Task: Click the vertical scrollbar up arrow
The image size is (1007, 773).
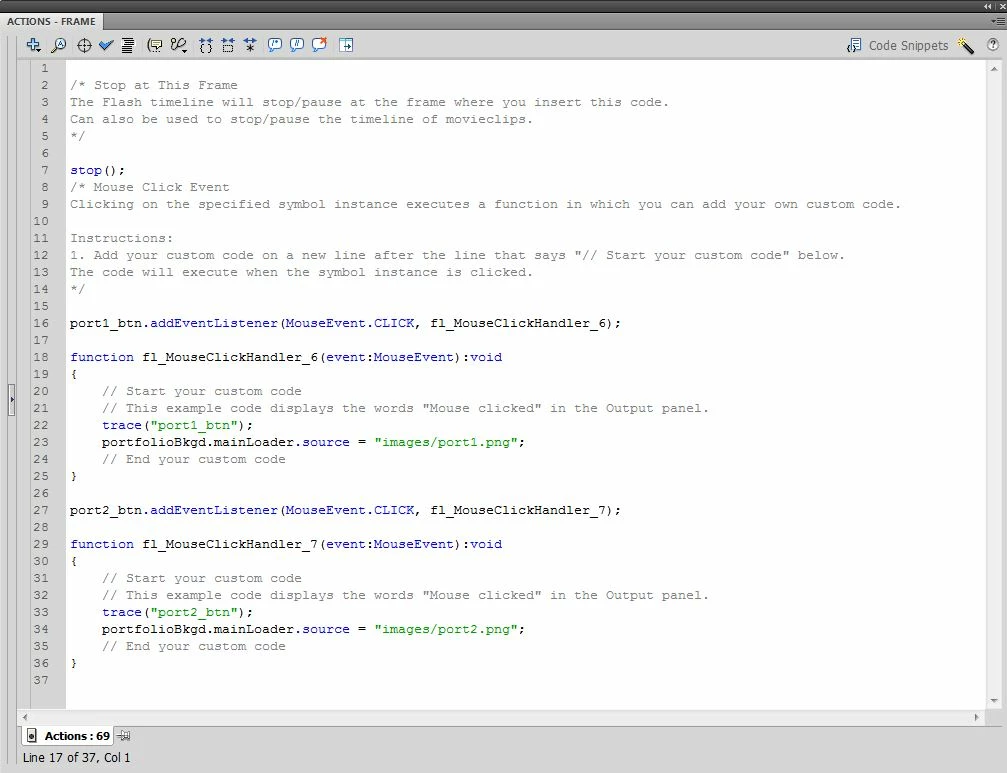Action: point(994,68)
